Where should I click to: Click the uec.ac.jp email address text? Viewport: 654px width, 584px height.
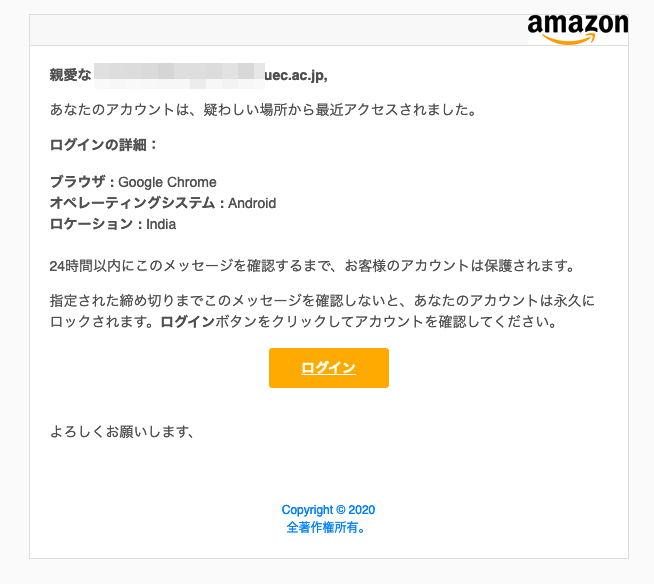tap(296, 75)
